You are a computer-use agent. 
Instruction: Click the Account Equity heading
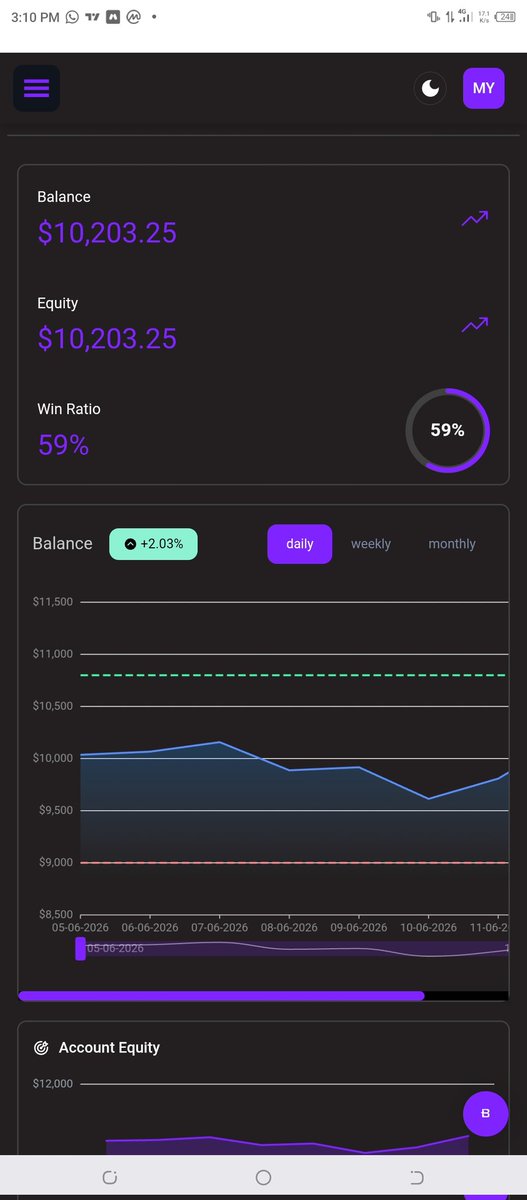(109, 1048)
